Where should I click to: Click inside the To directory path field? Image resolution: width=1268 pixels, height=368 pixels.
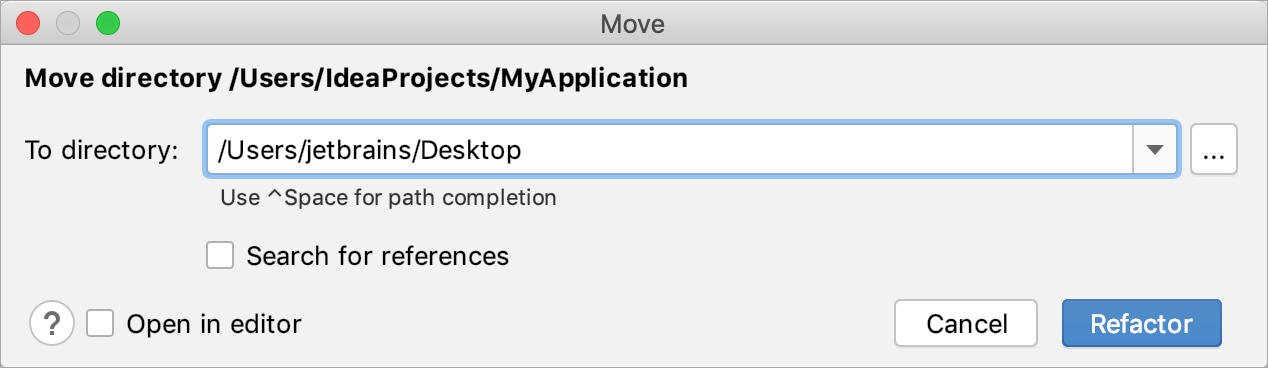click(670, 151)
